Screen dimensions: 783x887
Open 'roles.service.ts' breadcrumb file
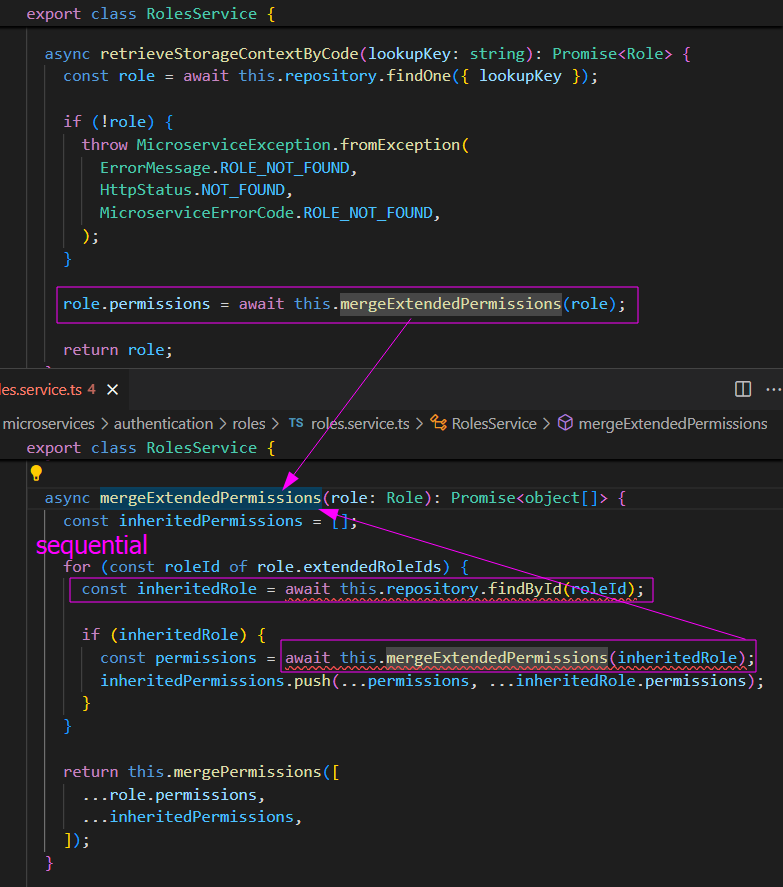[x=360, y=424]
